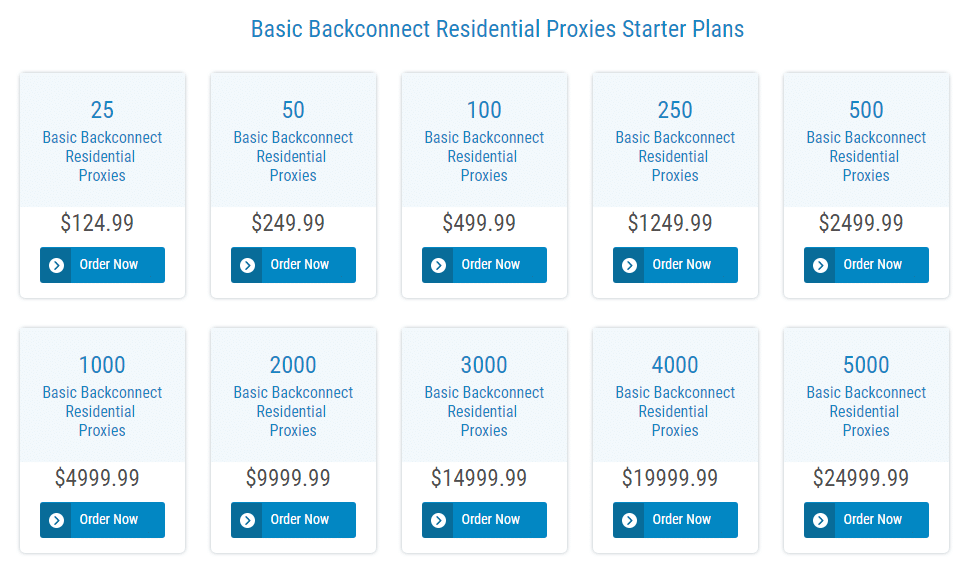Order Now for the $19999.99 plan
This screenshot has height=578, width=971.
tap(676, 520)
